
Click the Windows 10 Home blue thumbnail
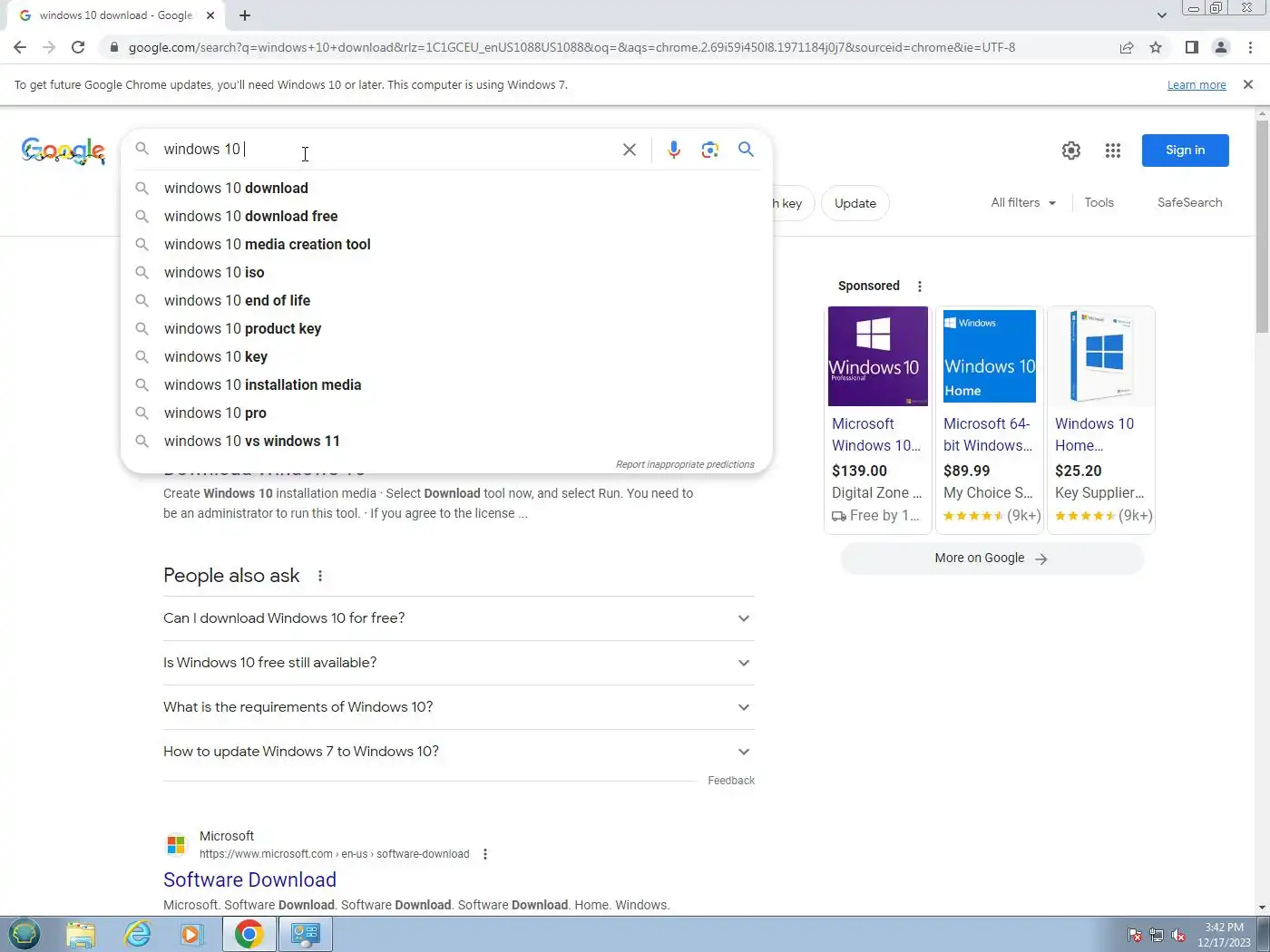pos(989,356)
